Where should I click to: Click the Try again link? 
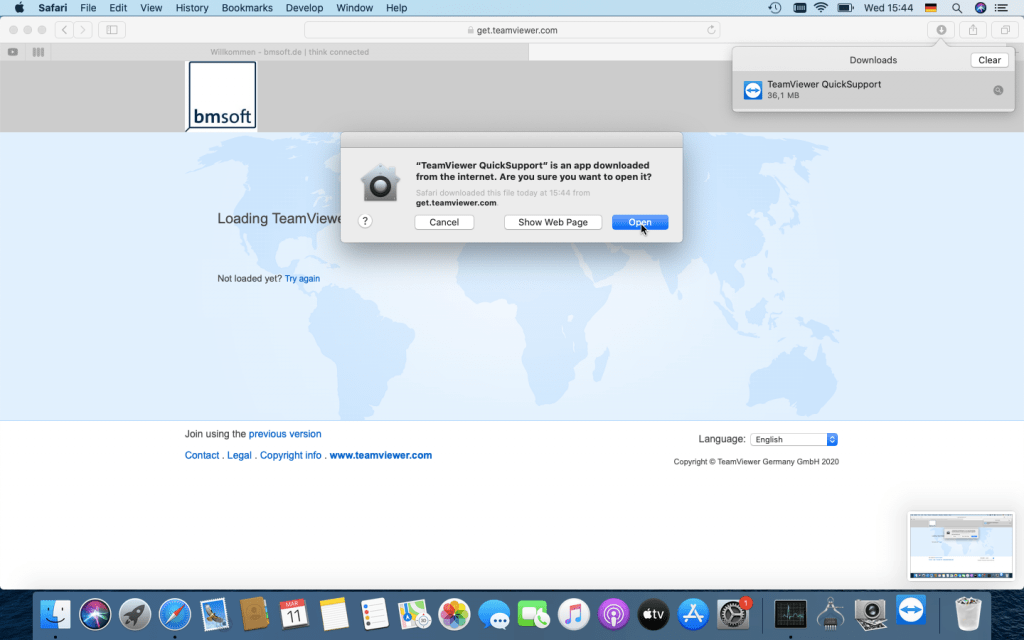click(302, 278)
